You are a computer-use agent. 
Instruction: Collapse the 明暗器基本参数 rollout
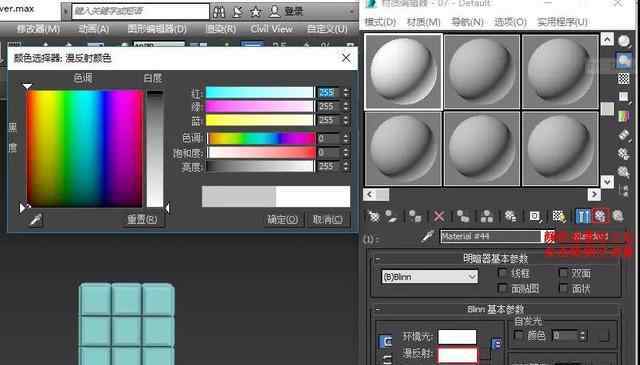(x=496, y=258)
